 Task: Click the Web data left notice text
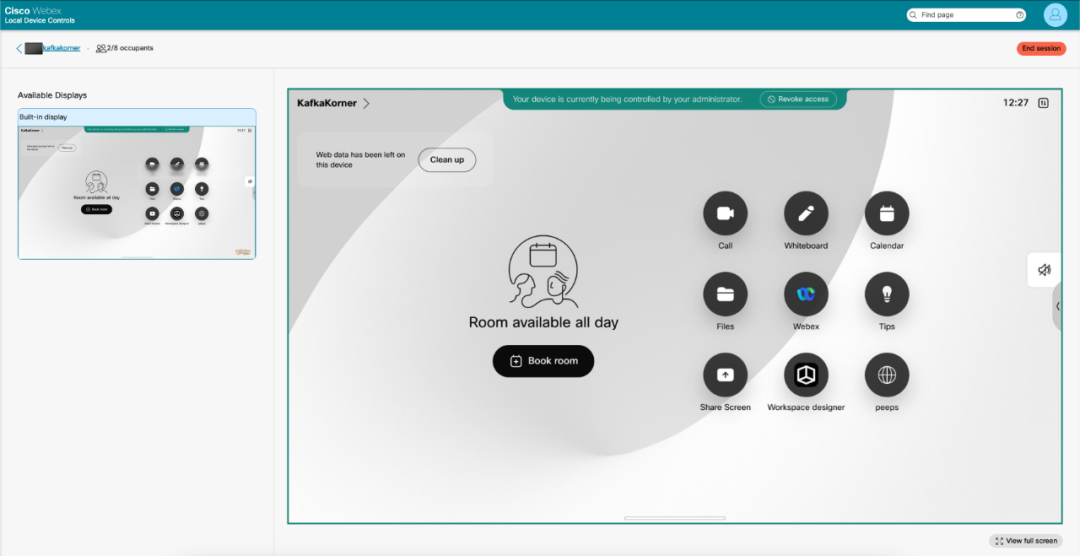[361, 160]
